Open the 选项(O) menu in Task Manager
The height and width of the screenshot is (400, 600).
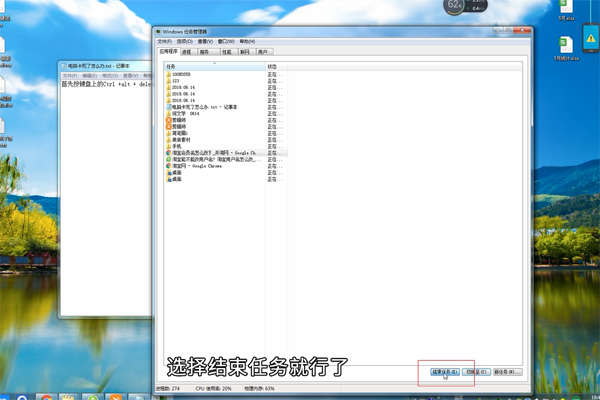pos(185,41)
